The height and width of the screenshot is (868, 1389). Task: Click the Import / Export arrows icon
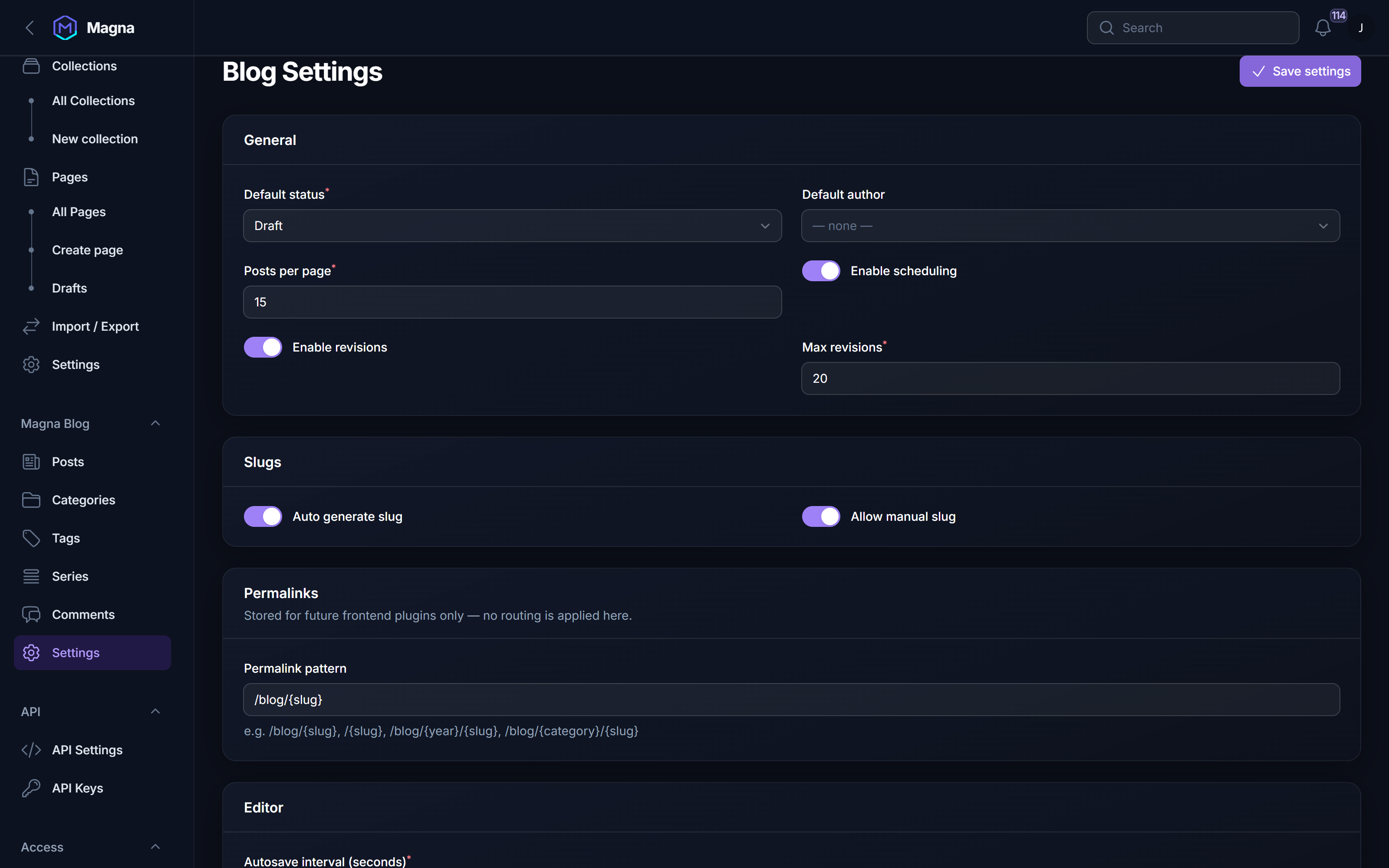(31, 326)
